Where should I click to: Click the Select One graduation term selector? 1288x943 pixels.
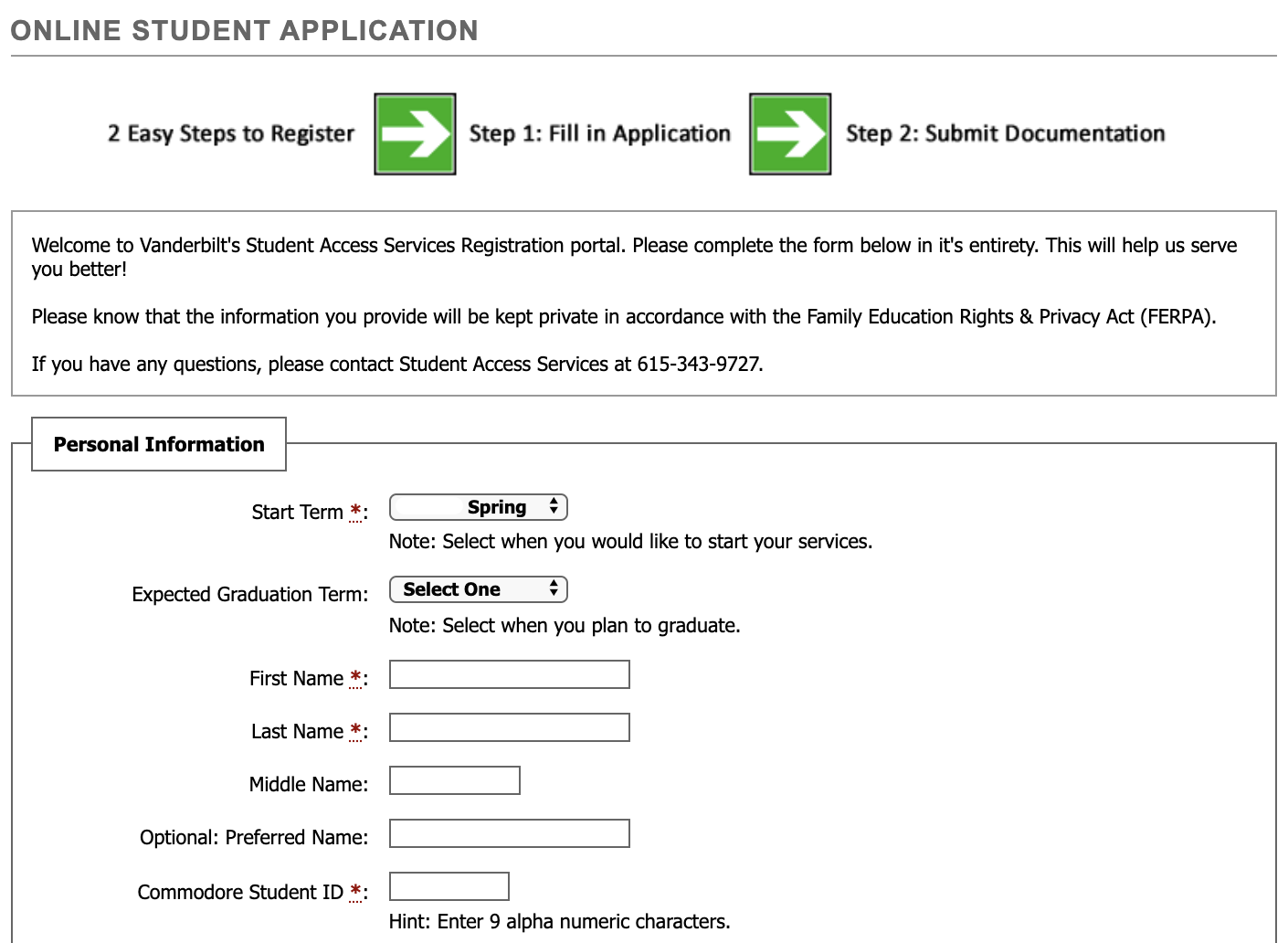pyautogui.click(x=478, y=589)
